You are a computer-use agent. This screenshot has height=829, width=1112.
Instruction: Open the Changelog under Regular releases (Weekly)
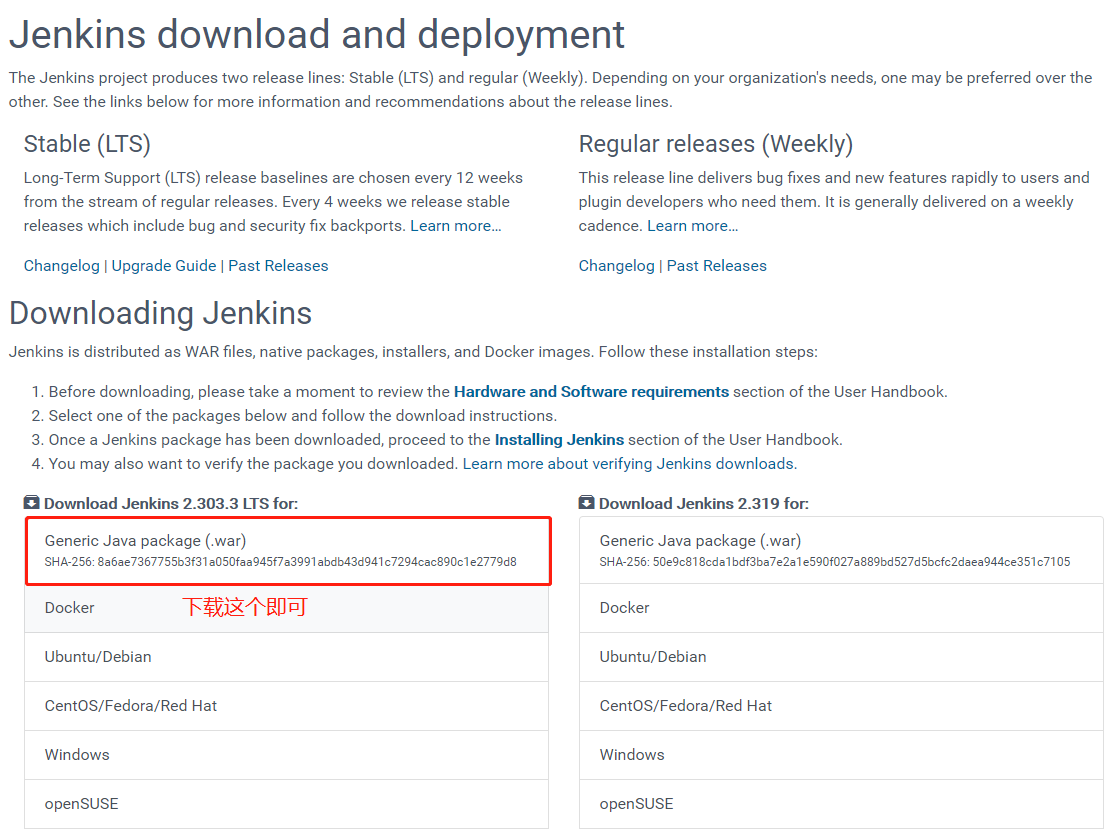tap(615, 265)
